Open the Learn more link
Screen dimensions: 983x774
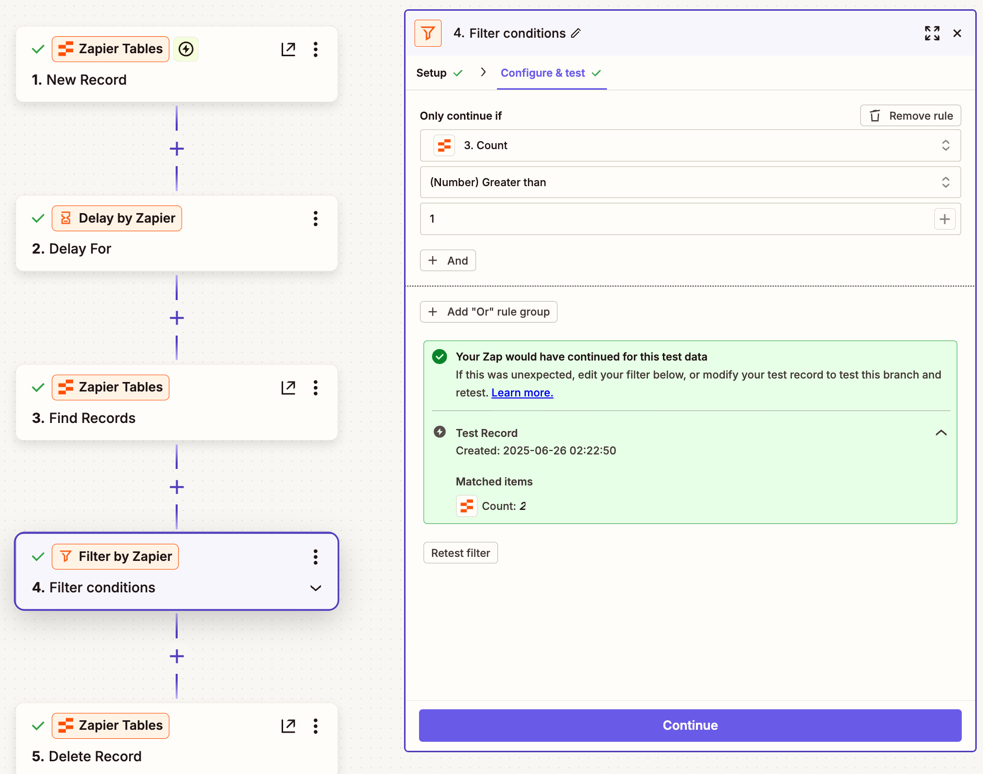pyautogui.click(x=522, y=393)
